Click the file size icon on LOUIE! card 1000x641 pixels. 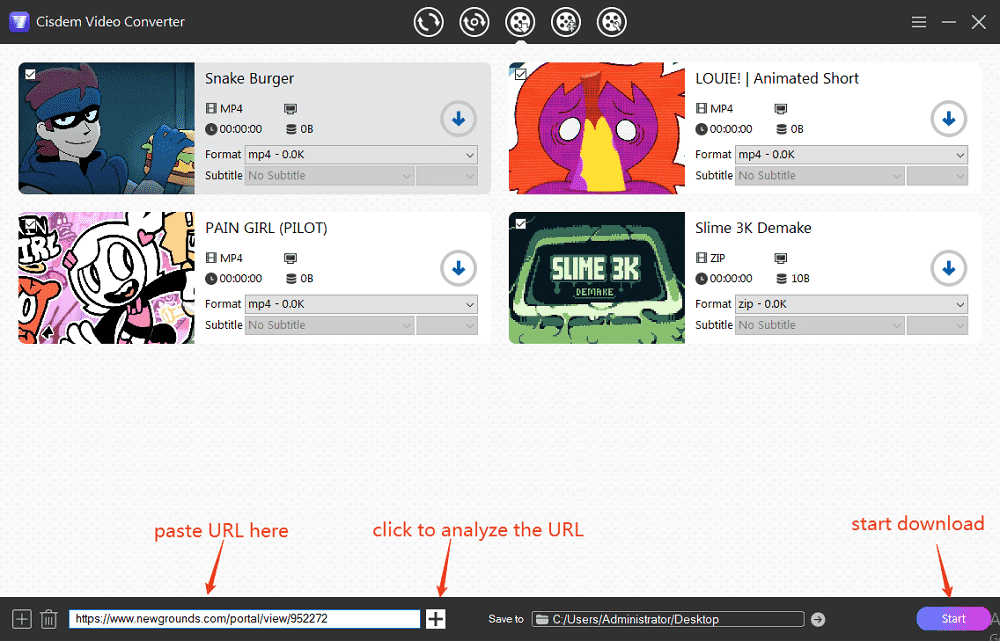click(781, 129)
